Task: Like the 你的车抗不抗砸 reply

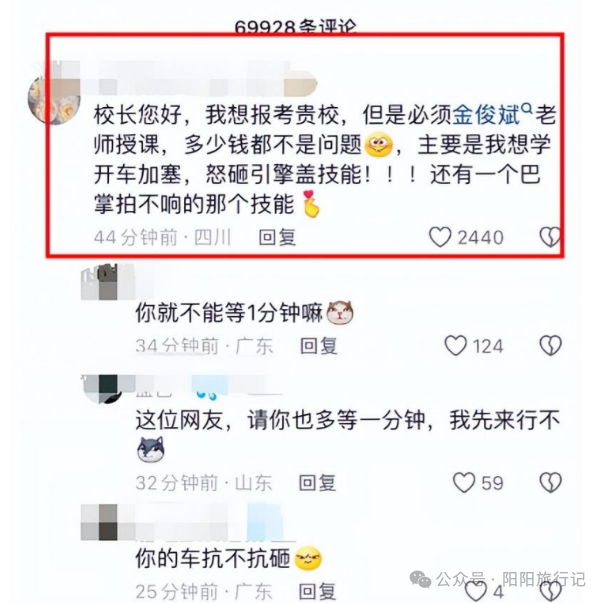Action: point(475,591)
